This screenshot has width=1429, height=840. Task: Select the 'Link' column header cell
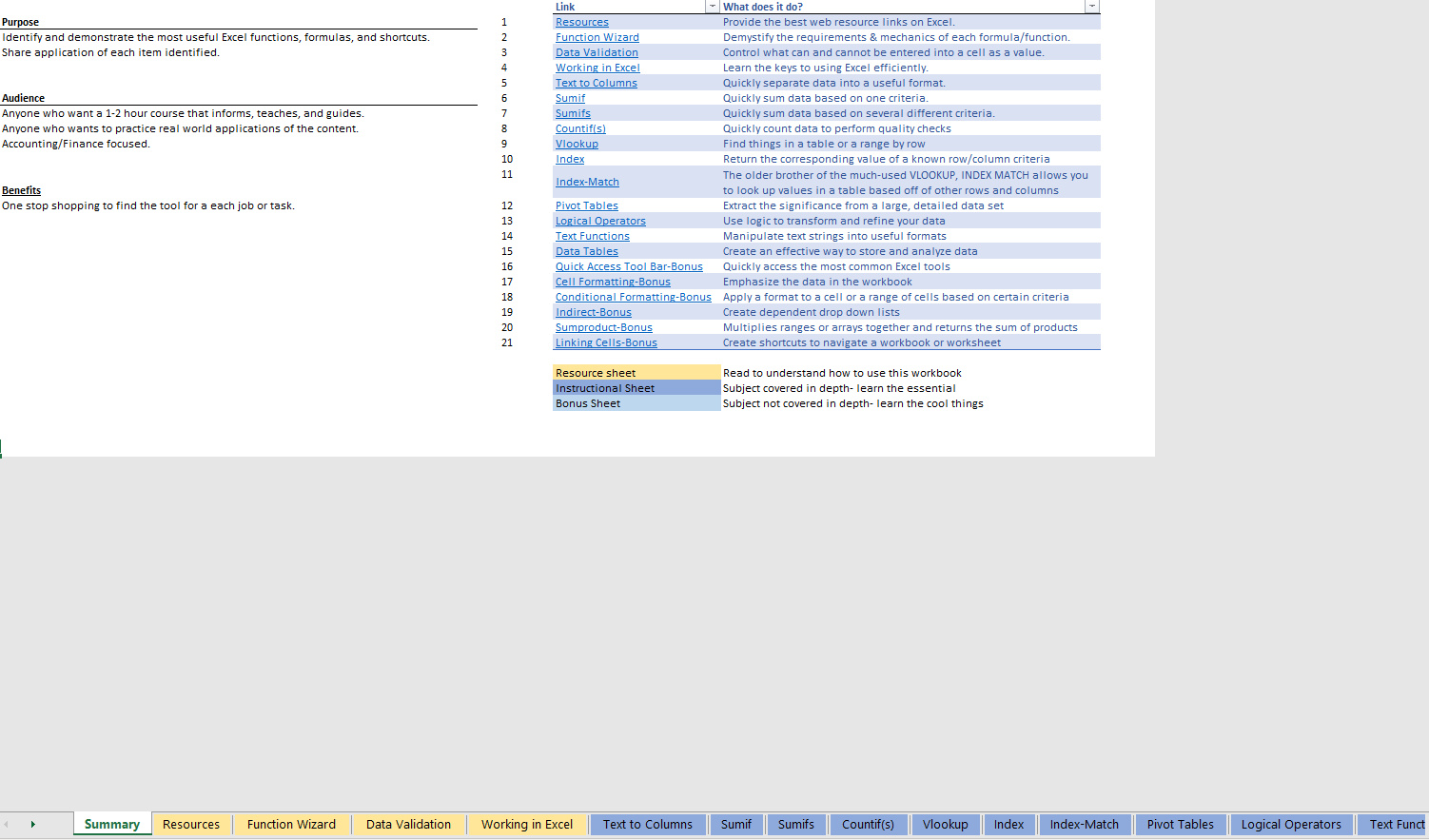(629, 7)
